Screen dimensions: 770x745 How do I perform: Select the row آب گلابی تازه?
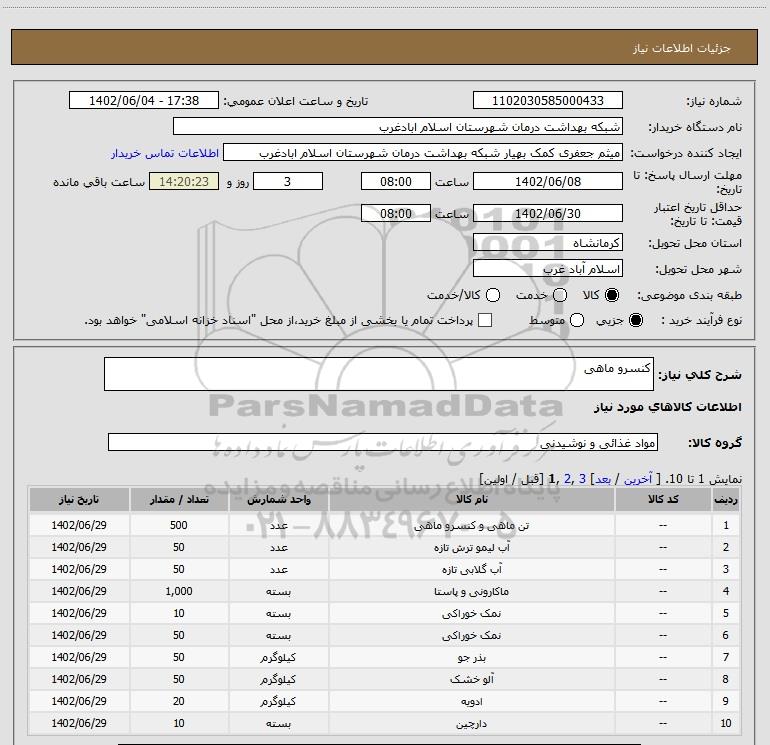(384, 569)
